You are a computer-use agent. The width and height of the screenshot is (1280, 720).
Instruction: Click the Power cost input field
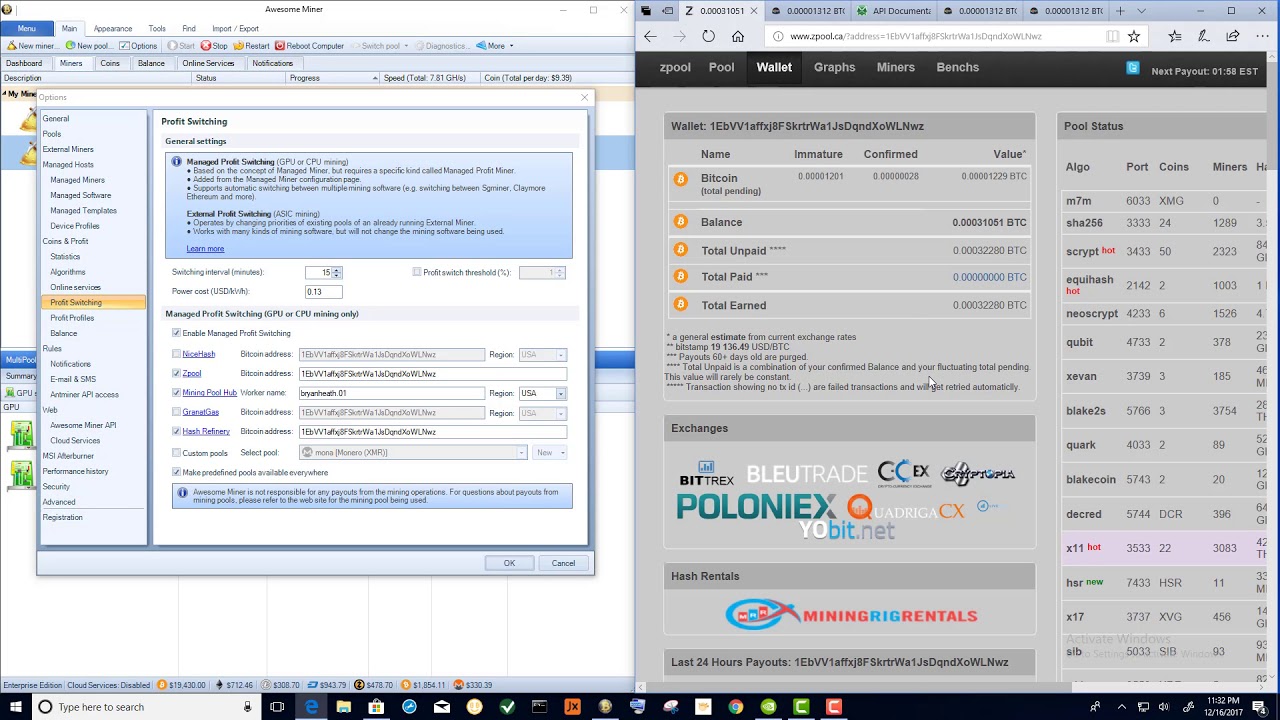click(323, 291)
